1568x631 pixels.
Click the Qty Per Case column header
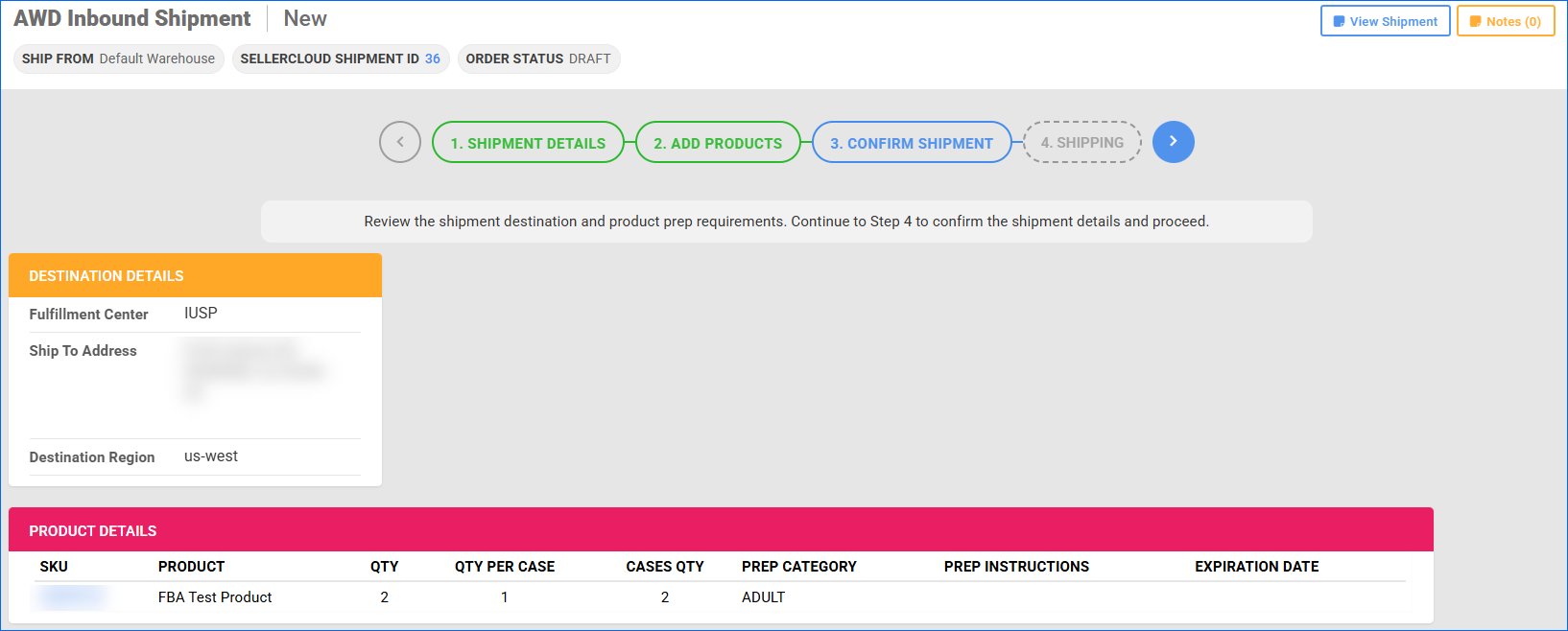tap(505, 567)
